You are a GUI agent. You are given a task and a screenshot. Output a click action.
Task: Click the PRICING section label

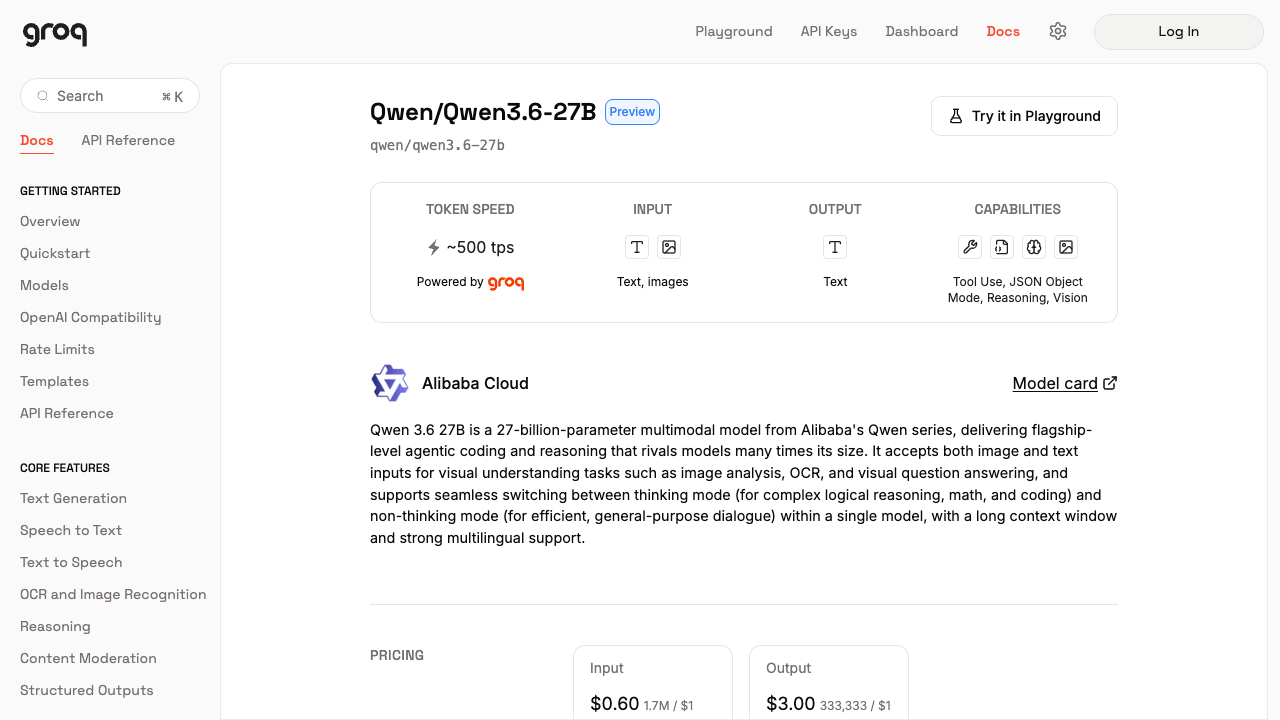coord(397,655)
